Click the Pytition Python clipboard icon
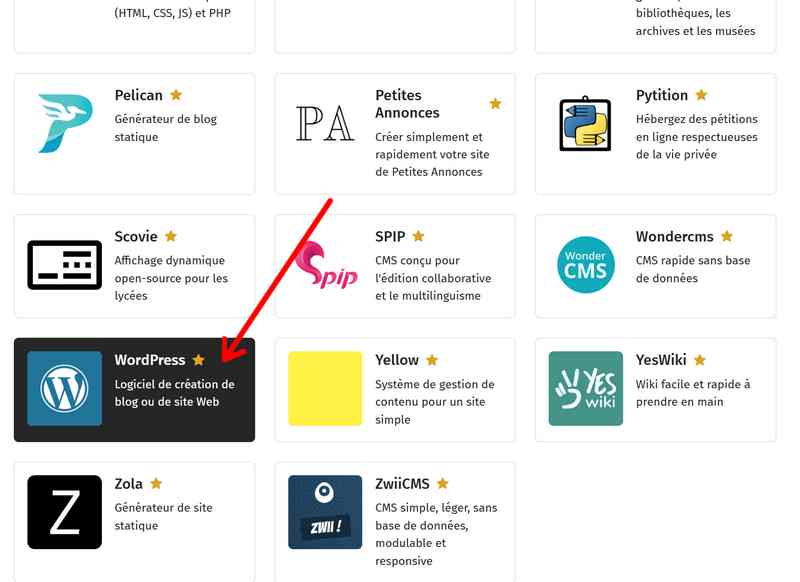The image size is (800, 582). tap(585, 123)
